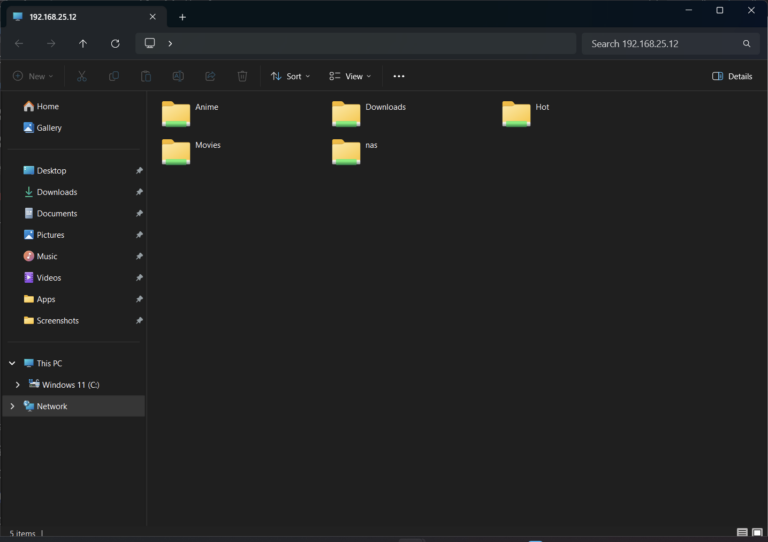Open the View dropdown menu

click(350, 76)
